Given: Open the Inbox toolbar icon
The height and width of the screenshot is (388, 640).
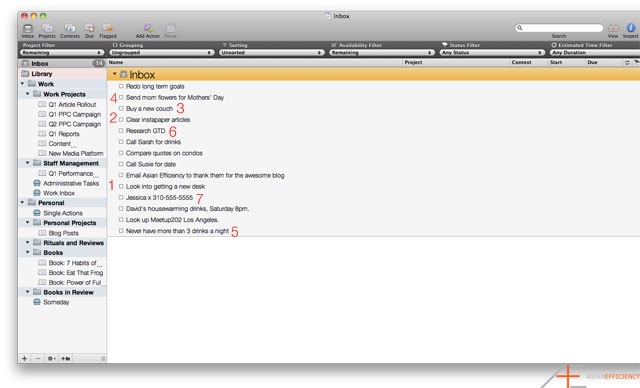Looking at the screenshot, I should (28, 29).
